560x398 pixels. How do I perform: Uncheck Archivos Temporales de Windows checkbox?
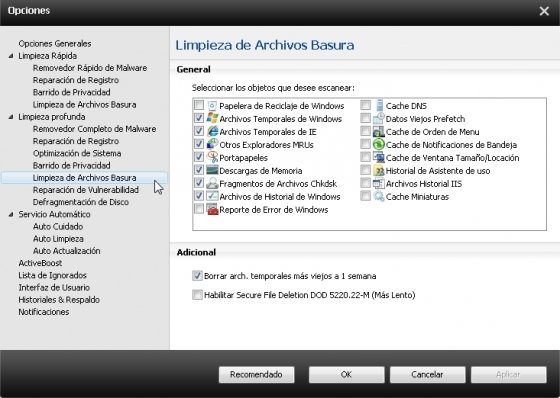[x=199, y=118]
